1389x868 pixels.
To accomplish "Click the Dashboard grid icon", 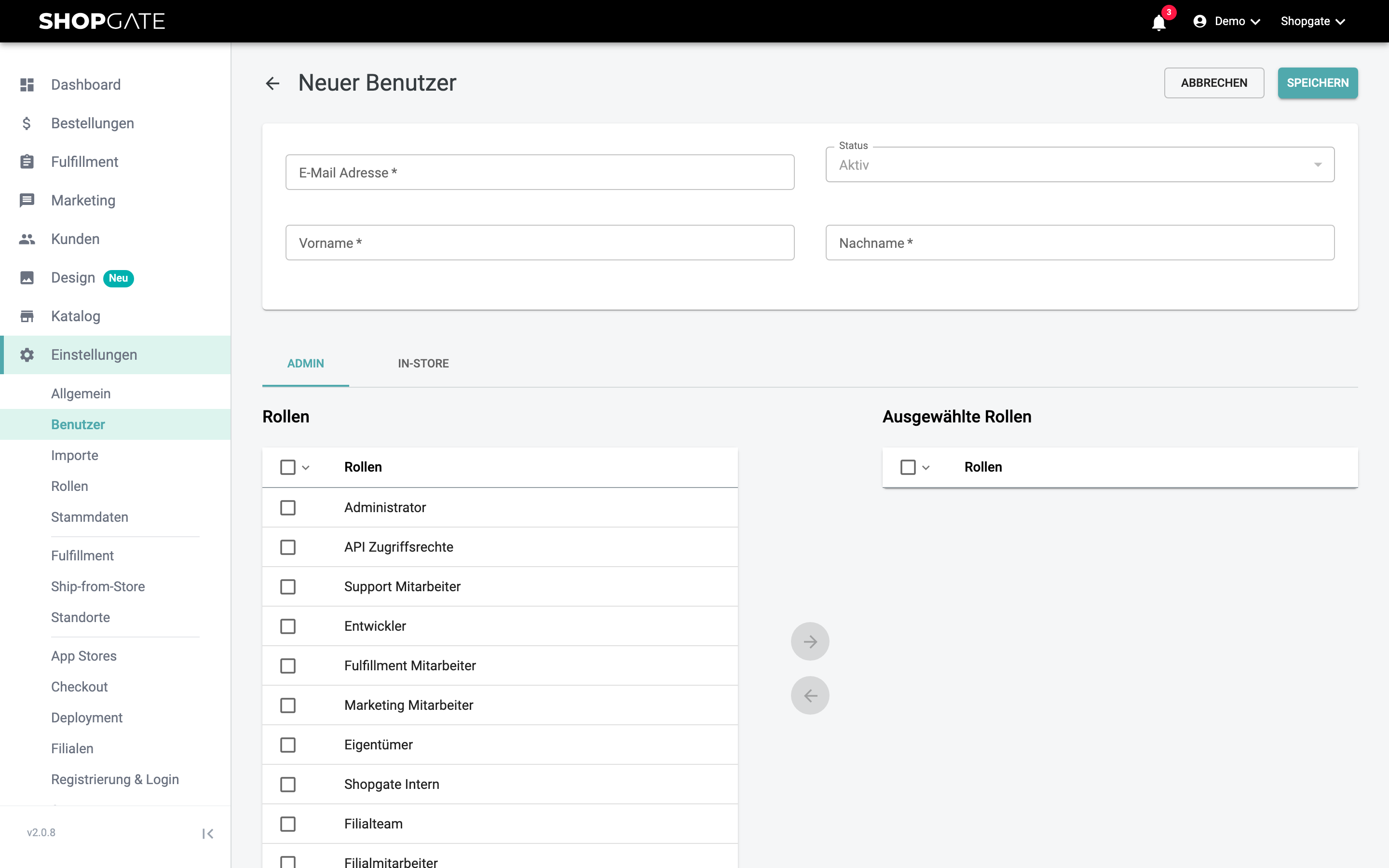I will 27,84.
